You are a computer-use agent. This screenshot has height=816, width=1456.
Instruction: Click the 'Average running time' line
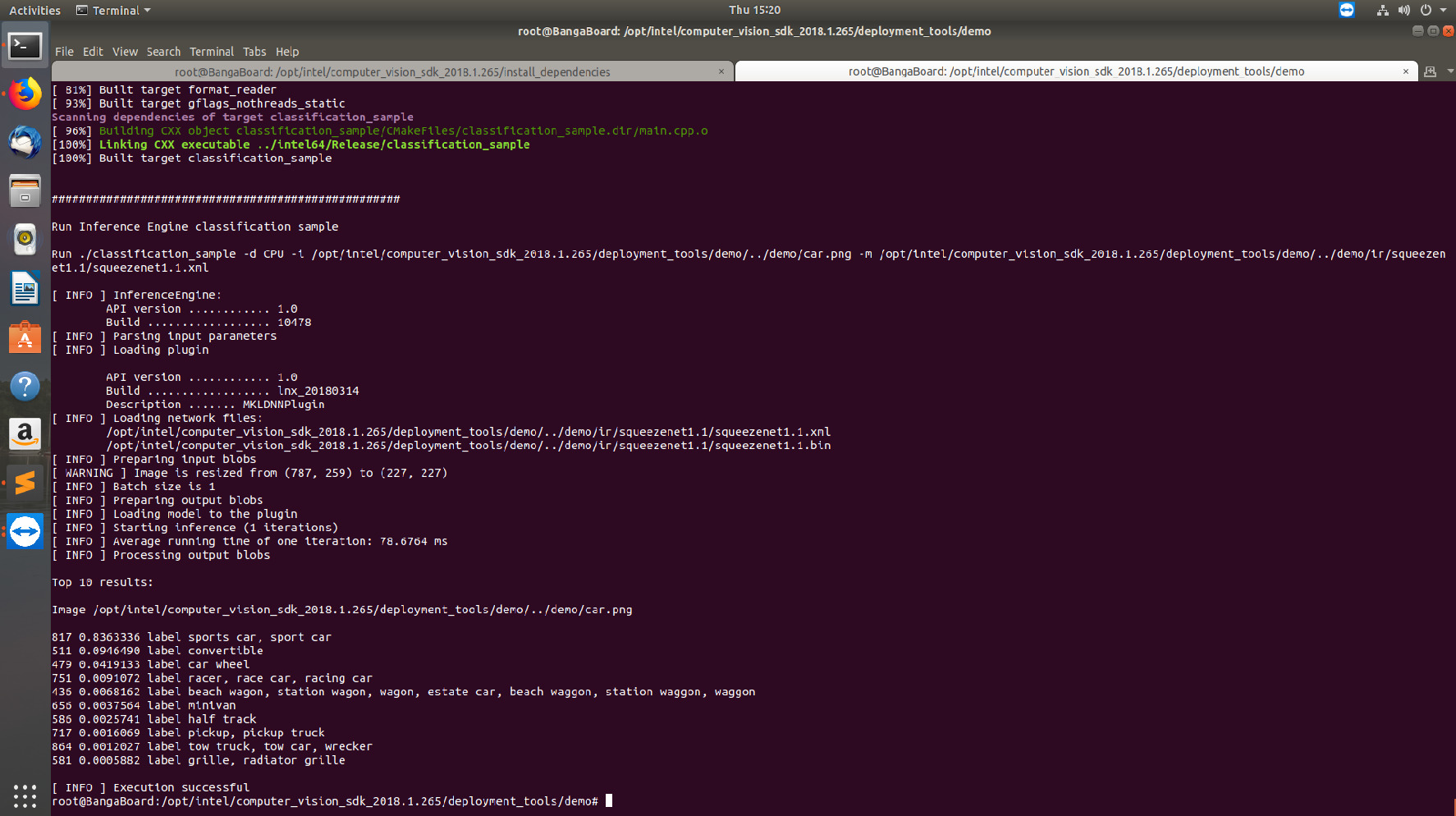click(250, 541)
